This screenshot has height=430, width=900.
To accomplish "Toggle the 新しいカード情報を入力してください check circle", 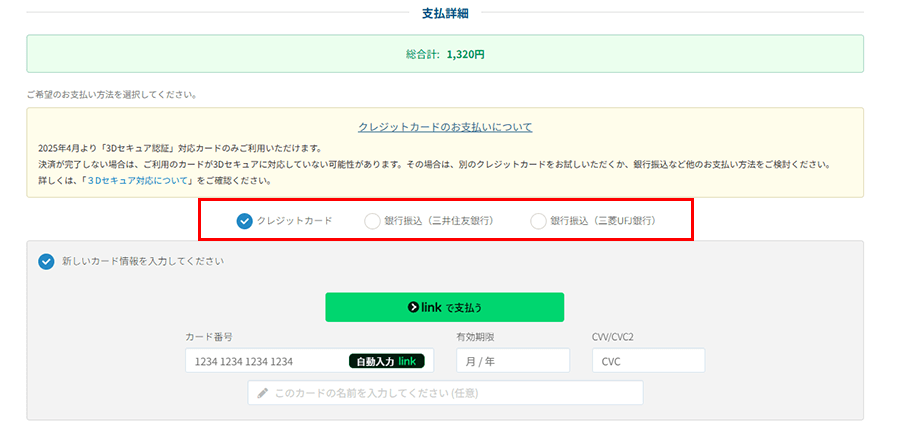I will pyautogui.click(x=46, y=262).
